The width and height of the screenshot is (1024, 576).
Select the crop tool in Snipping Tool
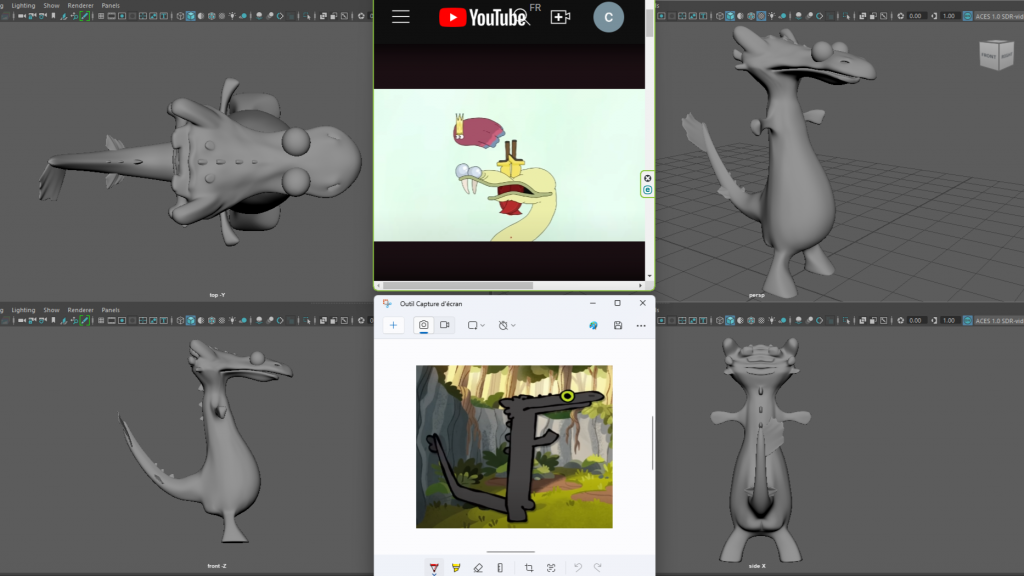pyautogui.click(x=529, y=568)
